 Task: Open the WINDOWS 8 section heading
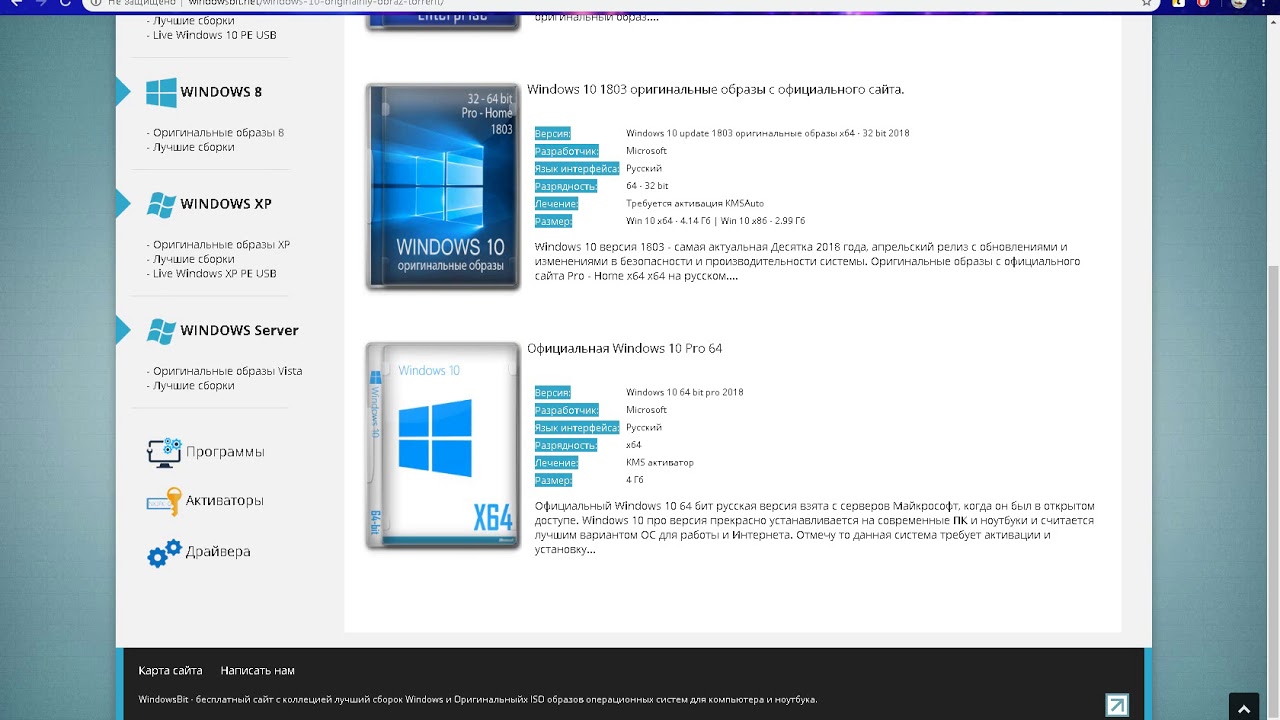[x=221, y=92]
